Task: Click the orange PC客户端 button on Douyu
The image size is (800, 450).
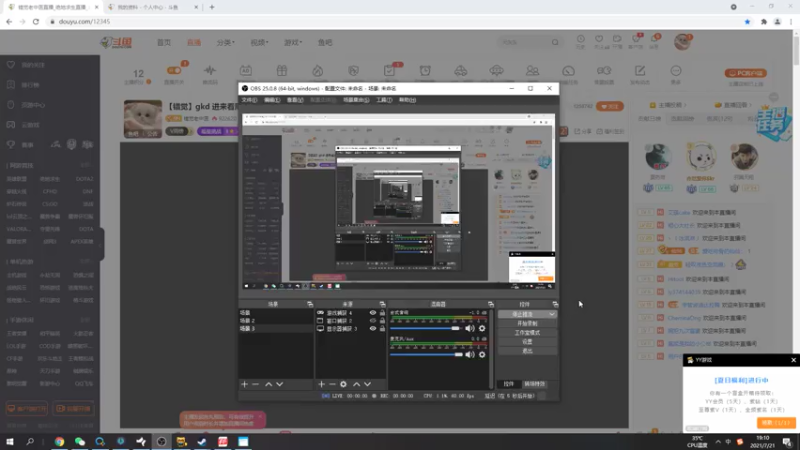Action: [745, 73]
